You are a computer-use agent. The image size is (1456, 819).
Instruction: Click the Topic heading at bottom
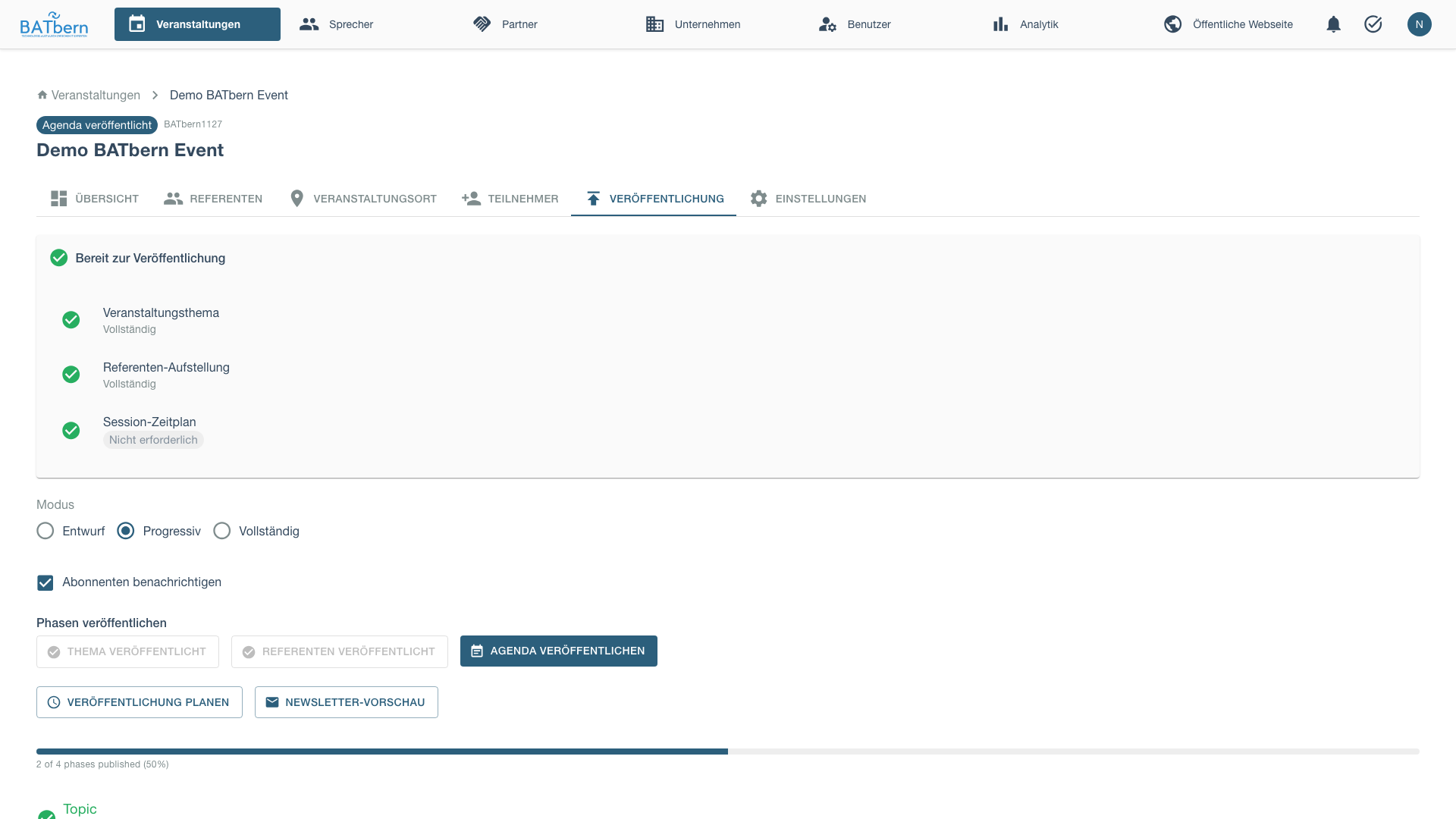(80, 809)
